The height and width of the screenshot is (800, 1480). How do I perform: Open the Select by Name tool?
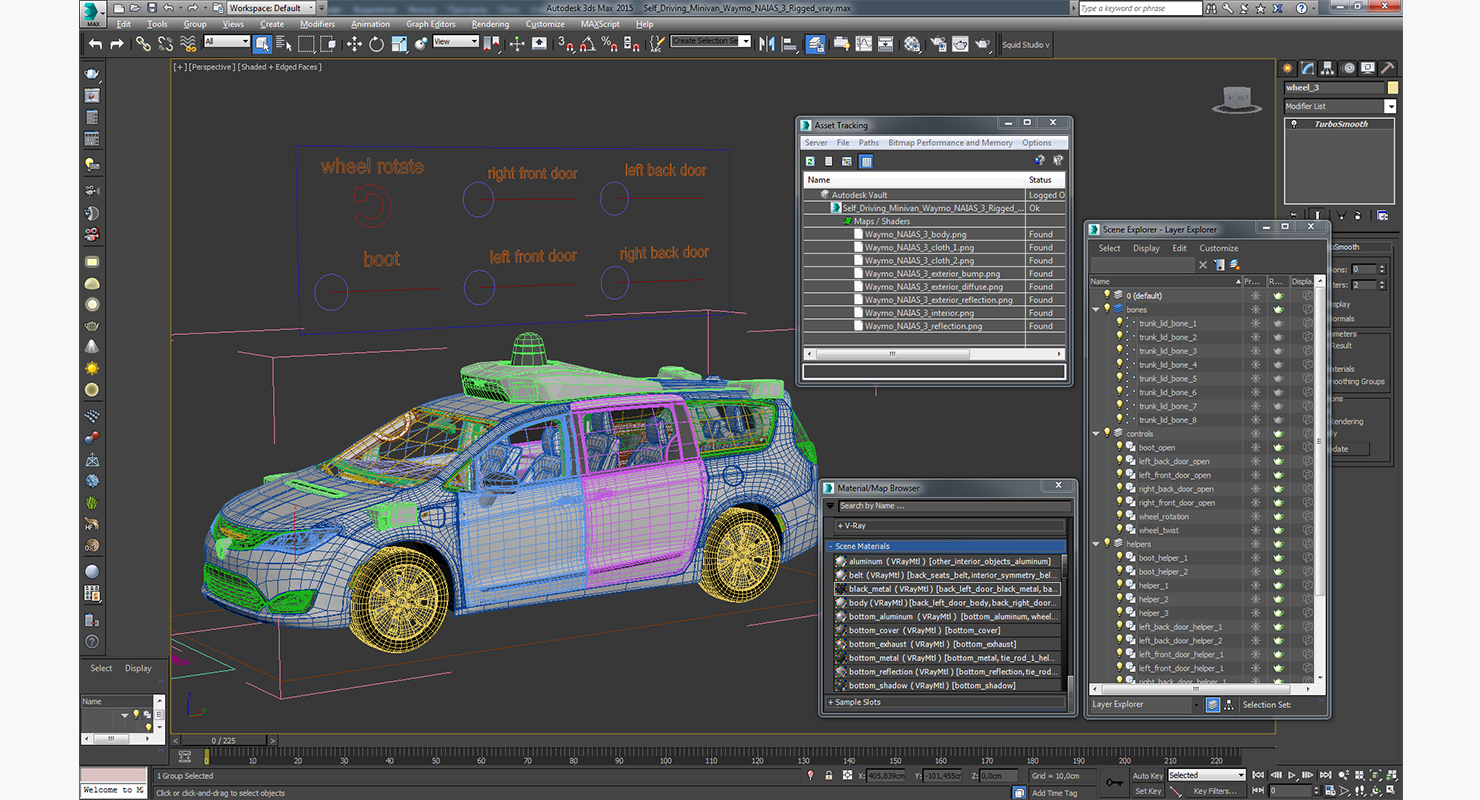[284, 44]
